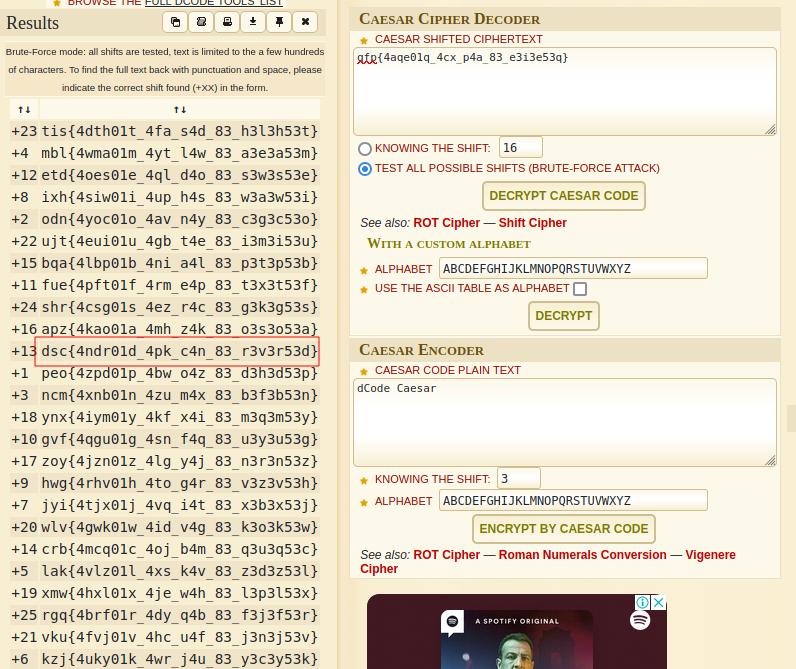
Task: Dismiss the Spotify ad with its X icon
Action: click(658, 602)
